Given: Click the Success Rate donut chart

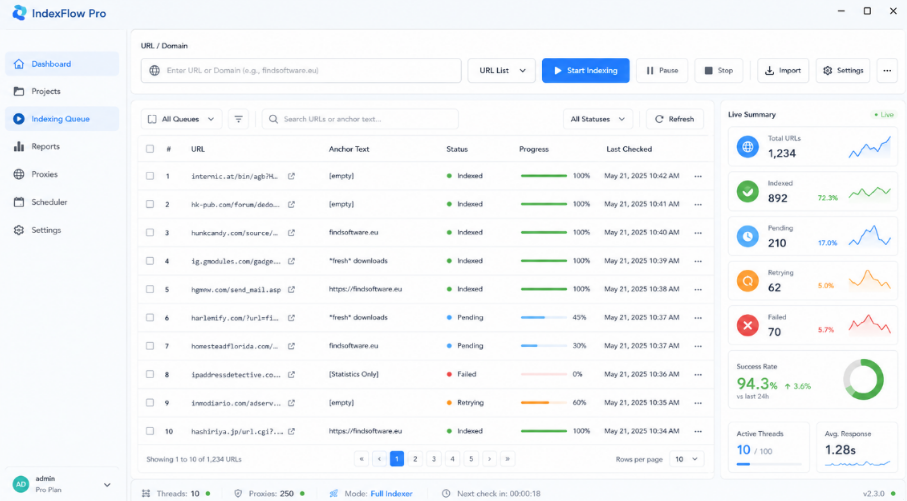Looking at the screenshot, I should click(x=863, y=380).
